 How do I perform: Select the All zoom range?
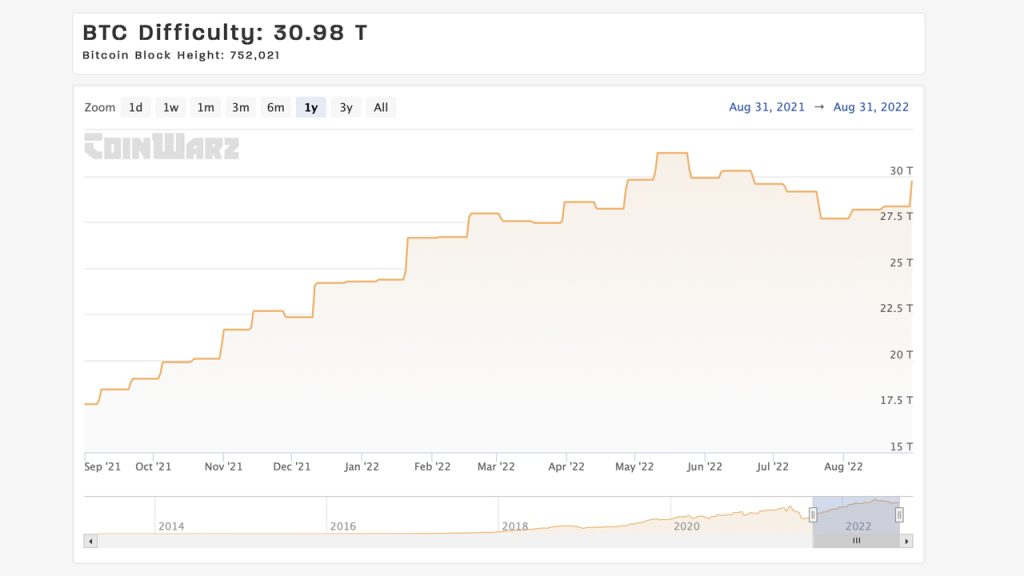click(x=380, y=107)
